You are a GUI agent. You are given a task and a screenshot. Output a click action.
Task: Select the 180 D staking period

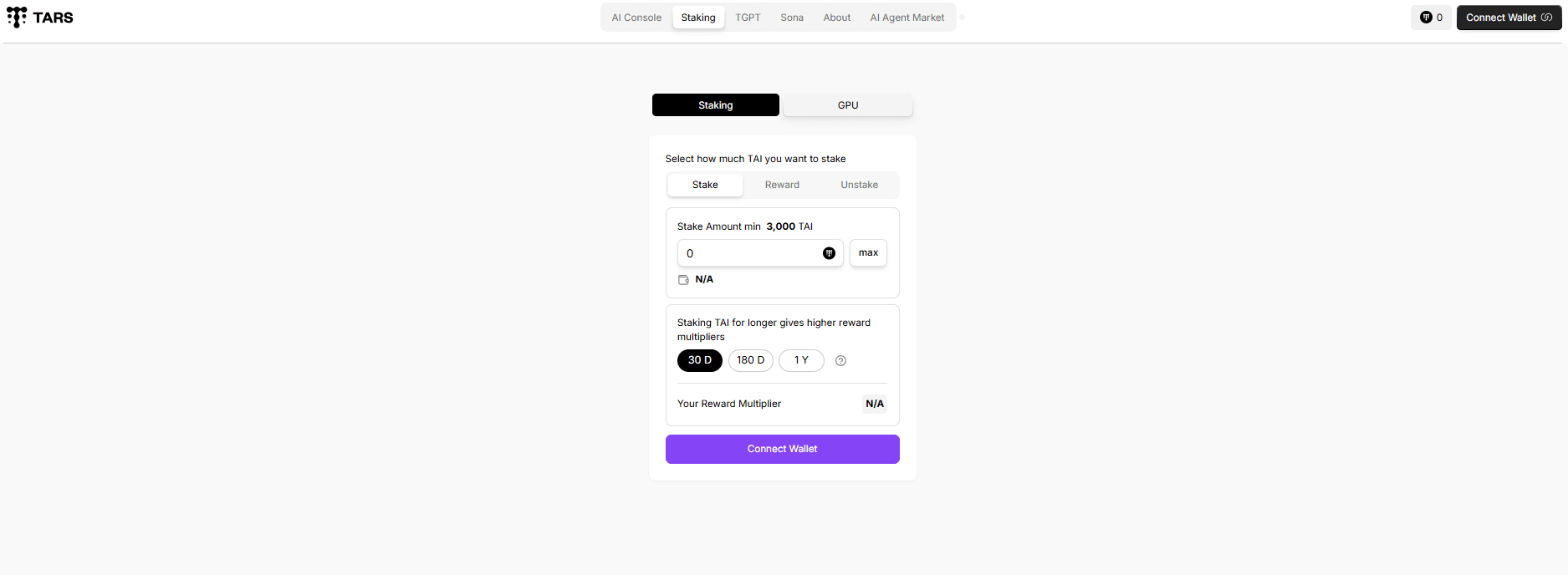pyautogui.click(x=750, y=360)
